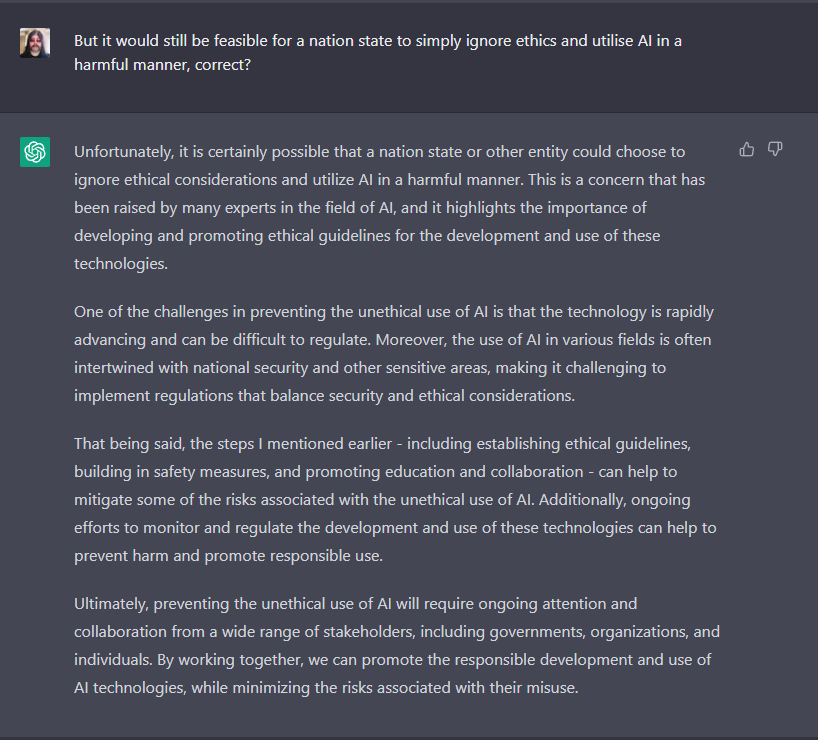Click the thumbs down icon
The width and height of the screenshot is (818, 740).
[x=775, y=150]
